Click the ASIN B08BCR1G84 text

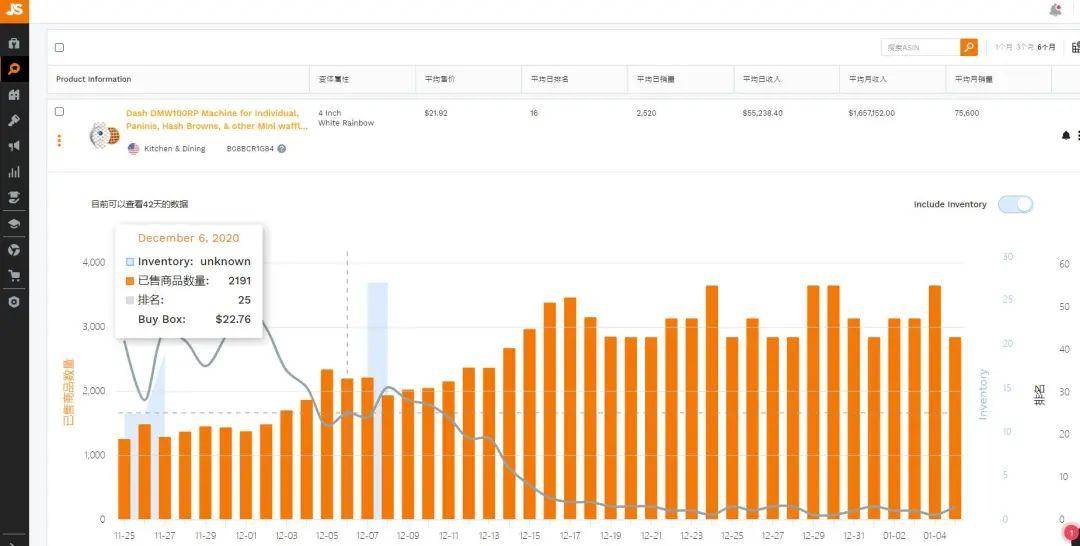pos(250,149)
